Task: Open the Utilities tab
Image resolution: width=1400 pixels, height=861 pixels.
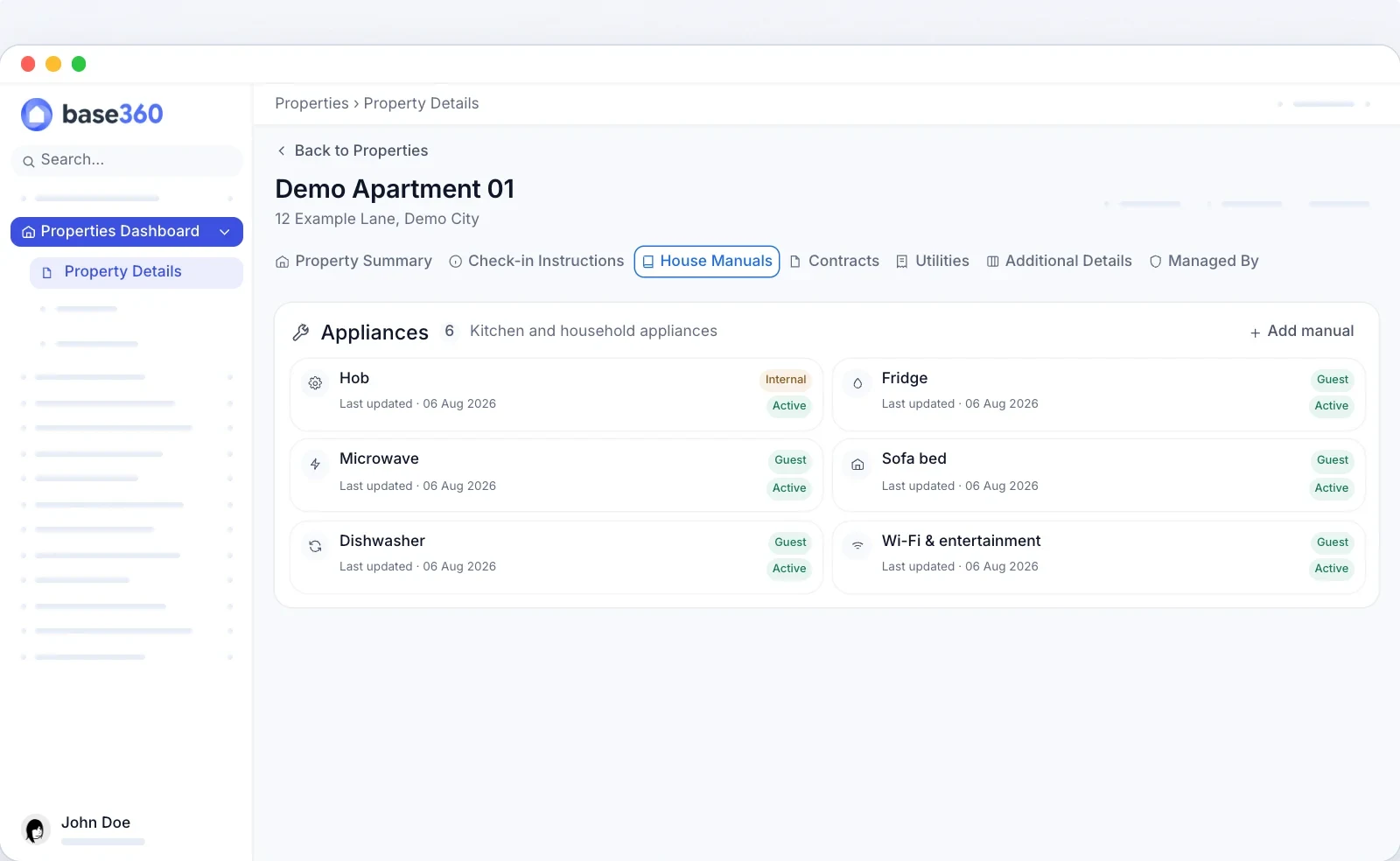Action: point(933,261)
